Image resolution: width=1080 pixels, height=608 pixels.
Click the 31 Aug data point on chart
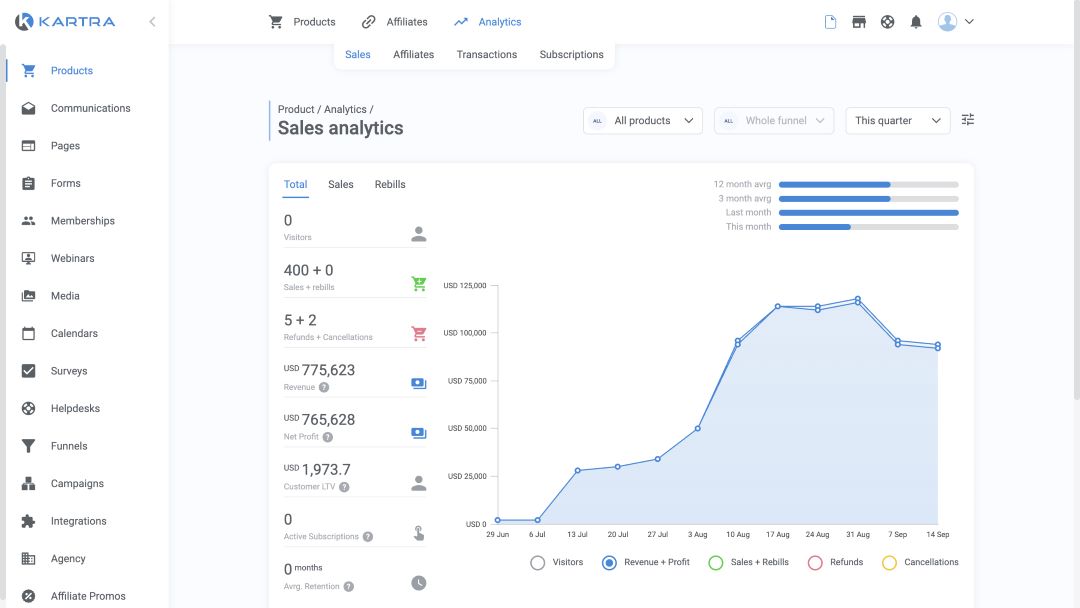[x=857, y=300]
